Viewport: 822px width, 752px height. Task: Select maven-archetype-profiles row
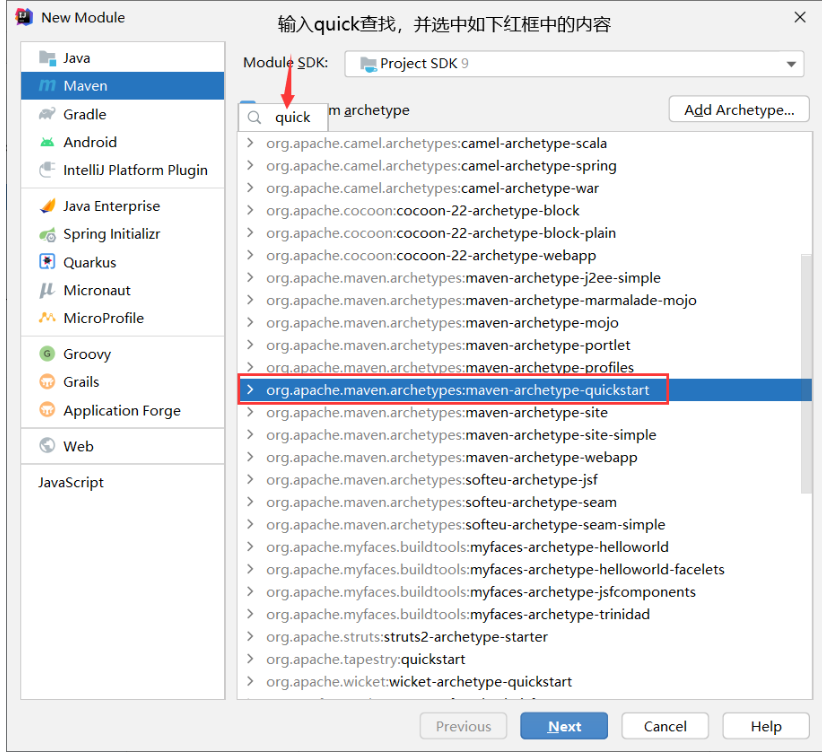524,367
